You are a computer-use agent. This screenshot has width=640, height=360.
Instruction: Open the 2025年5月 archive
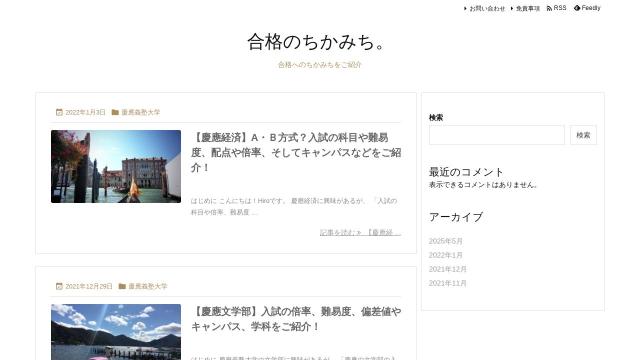point(445,241)
